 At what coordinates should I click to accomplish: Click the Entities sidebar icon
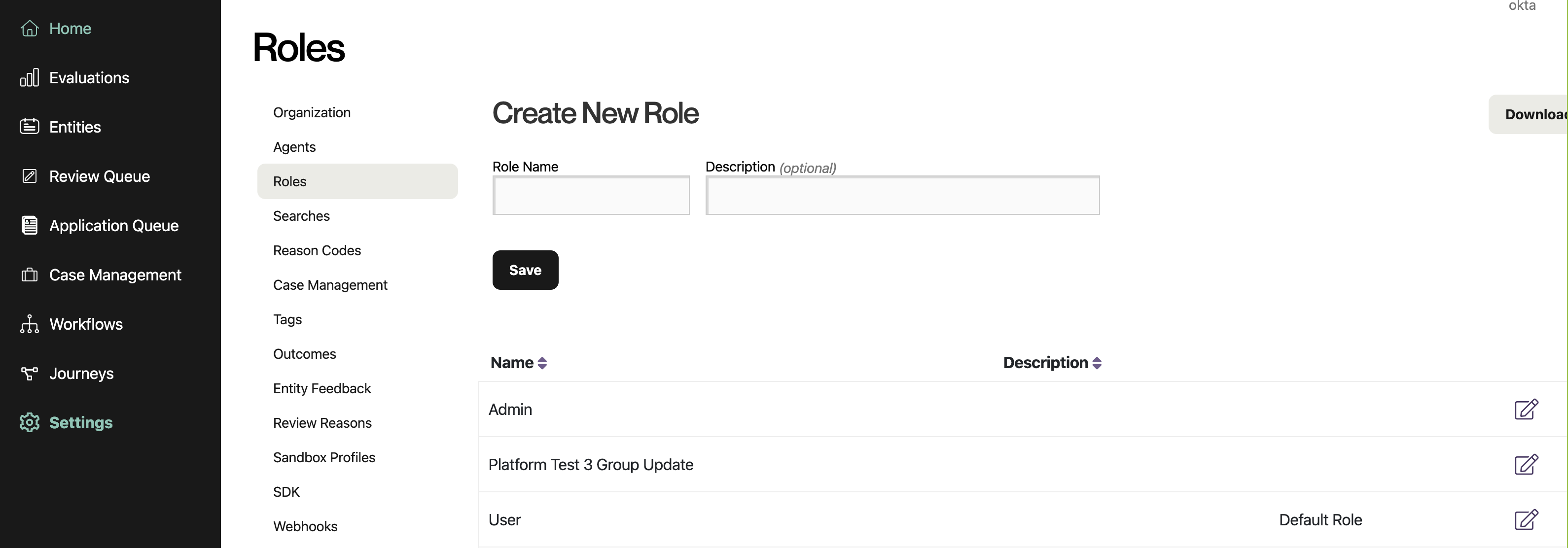tap(29, 127)
